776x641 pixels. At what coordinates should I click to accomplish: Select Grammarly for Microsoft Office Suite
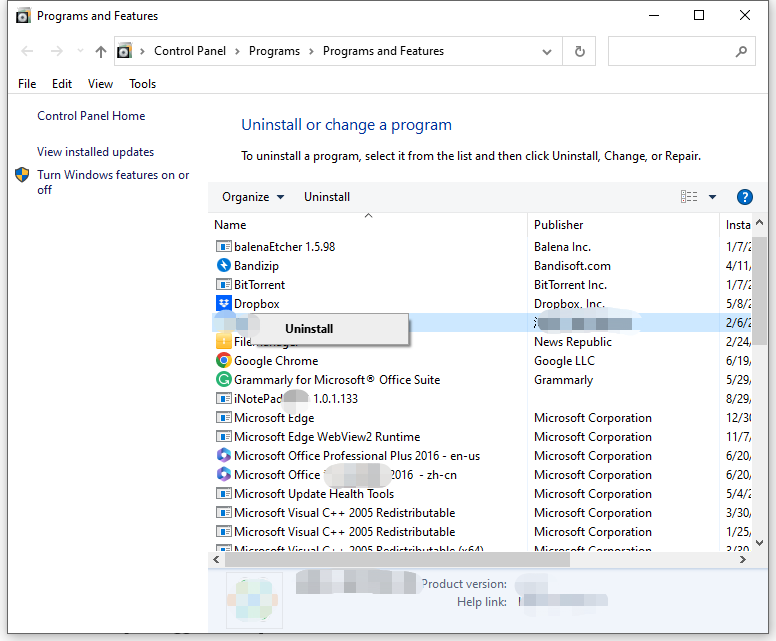pyautogui.click(x=337, y=380)
